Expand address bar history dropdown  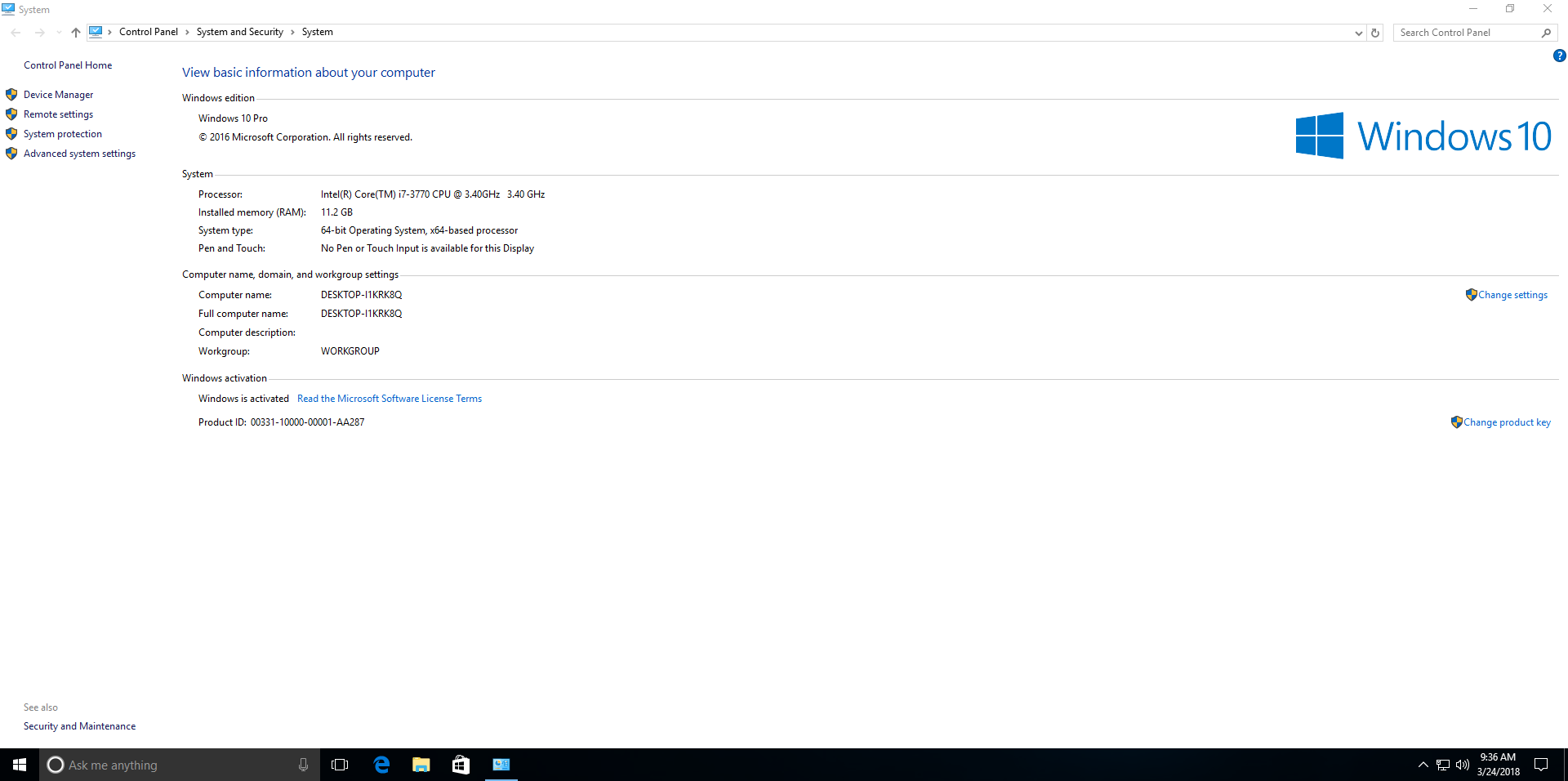1359,33
